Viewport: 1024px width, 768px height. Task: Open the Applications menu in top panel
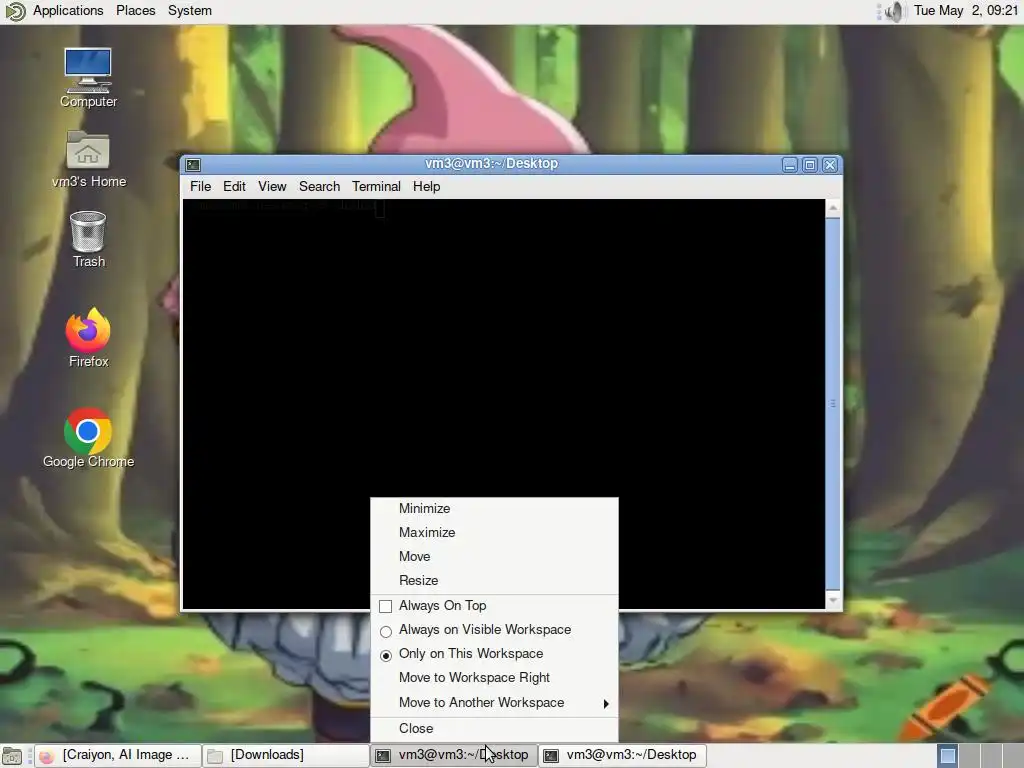tap(68, 11)
